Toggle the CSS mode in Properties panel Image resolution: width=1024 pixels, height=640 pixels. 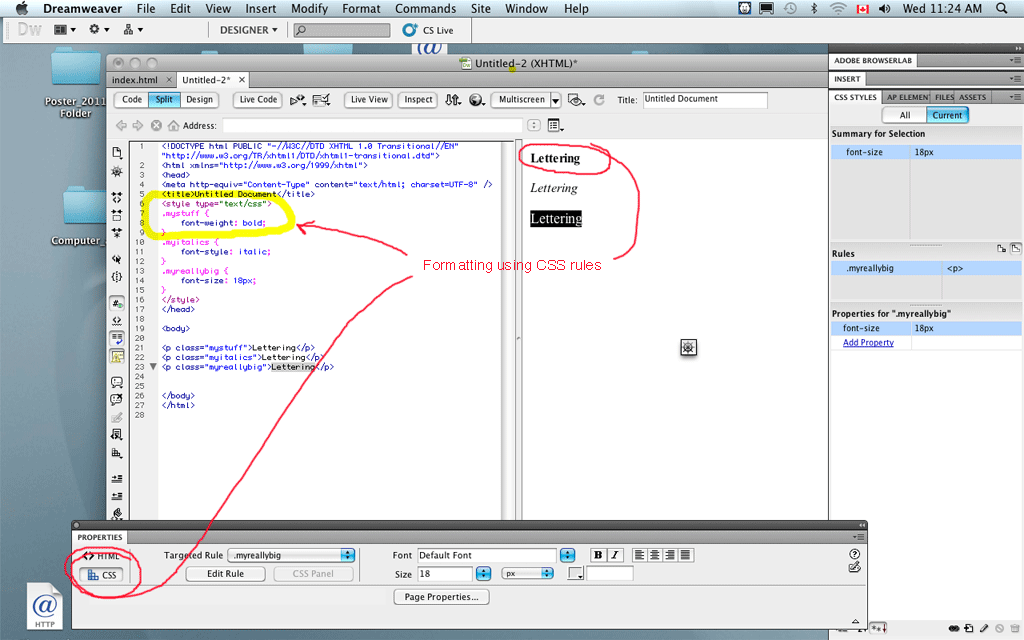pos(102,575)
